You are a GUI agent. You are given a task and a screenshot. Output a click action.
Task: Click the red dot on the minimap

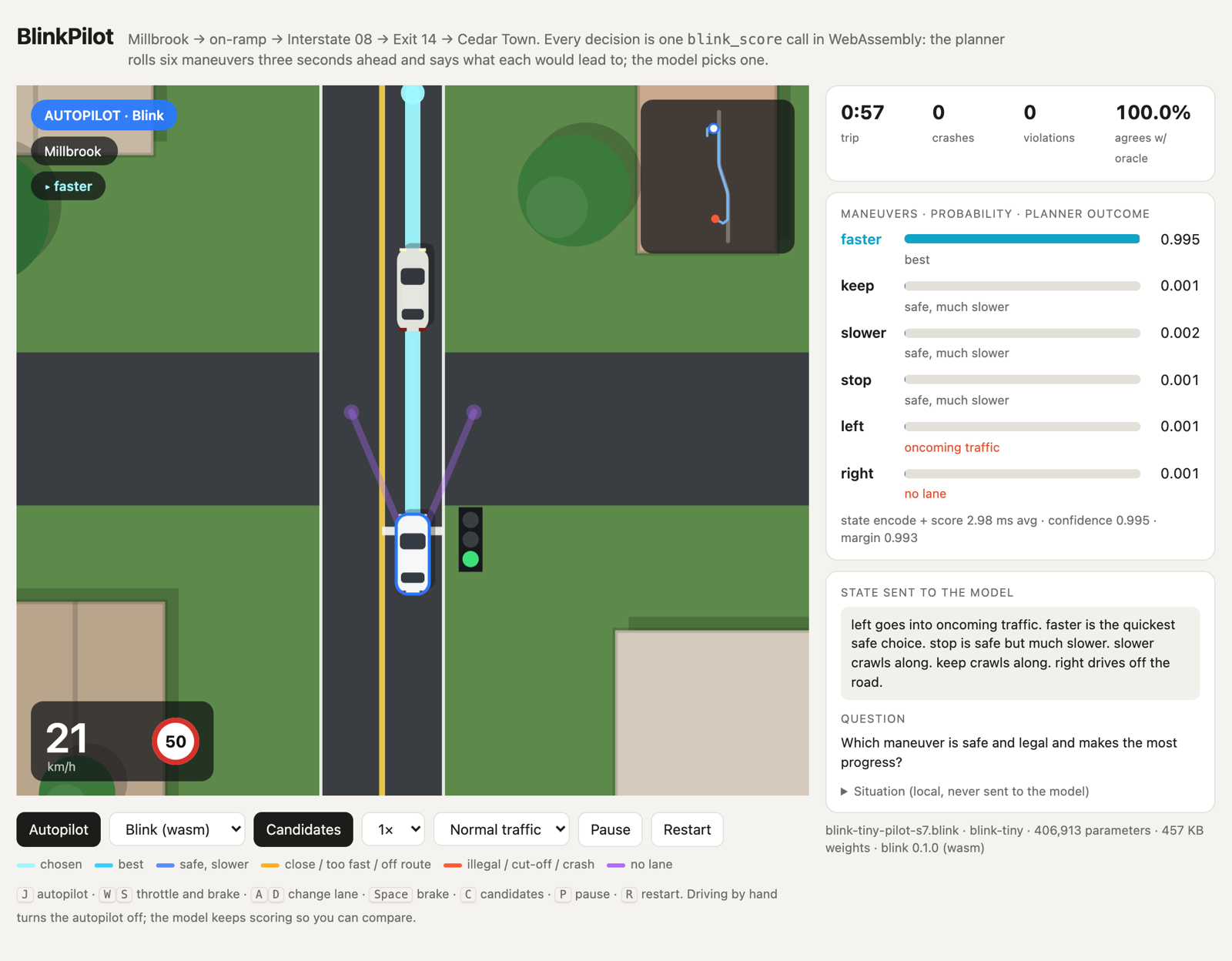click(x=715, y=219)
